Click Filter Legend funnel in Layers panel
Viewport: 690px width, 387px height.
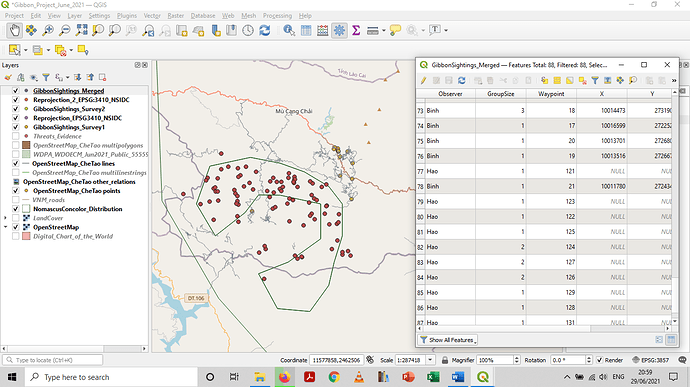click(x=46, y=77)
